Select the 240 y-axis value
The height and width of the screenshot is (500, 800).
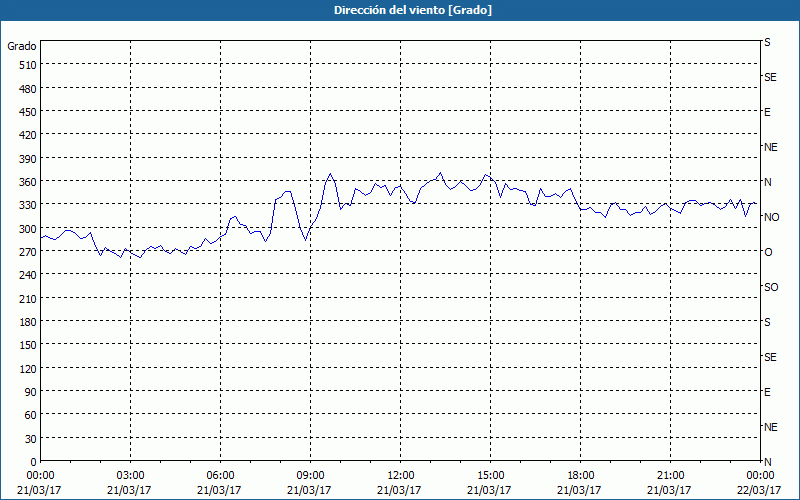point(28,276)
